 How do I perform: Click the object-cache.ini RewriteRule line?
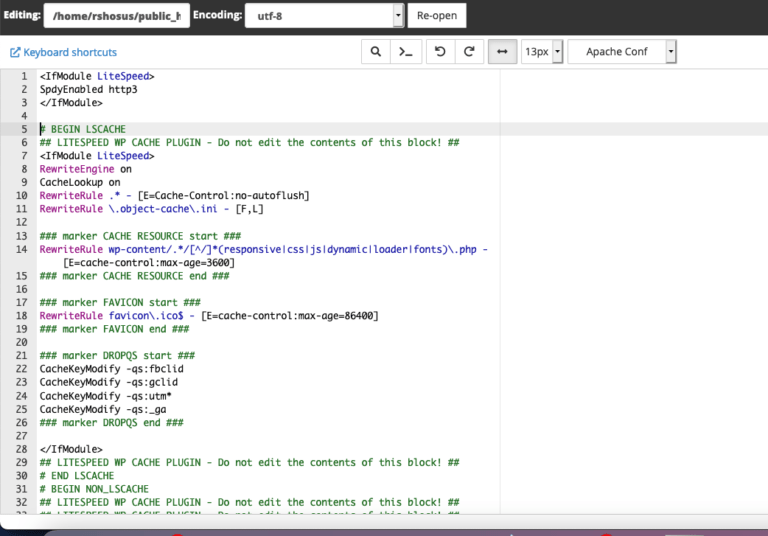[x=152, y=209]
